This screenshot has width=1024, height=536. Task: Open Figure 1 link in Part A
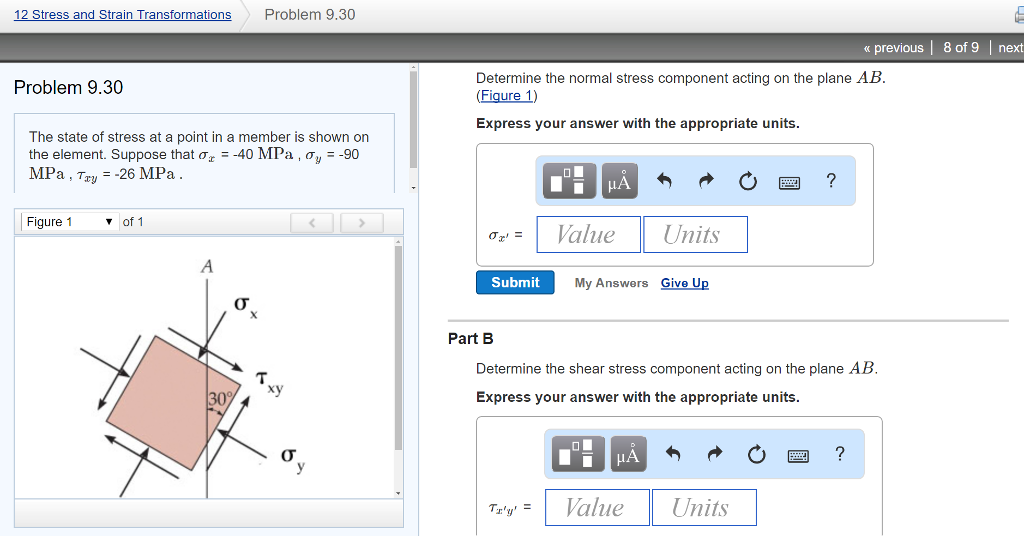pos(507,95)
